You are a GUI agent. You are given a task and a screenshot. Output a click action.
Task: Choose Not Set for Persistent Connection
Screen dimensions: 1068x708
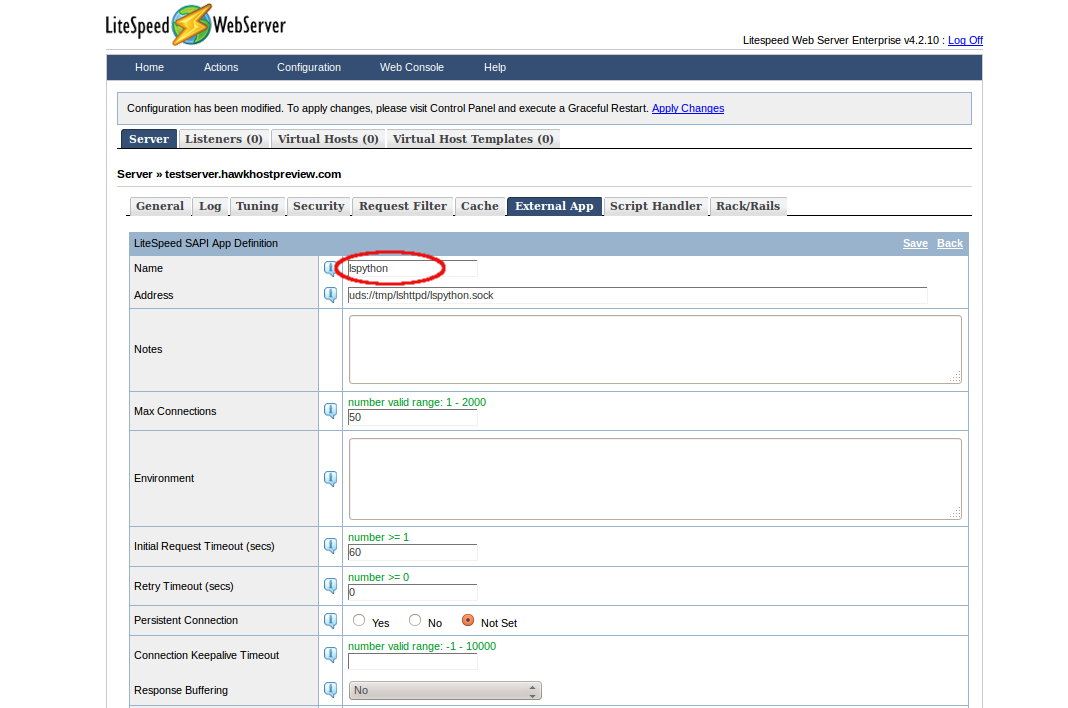pyautogui.click(x=468, y=620)
